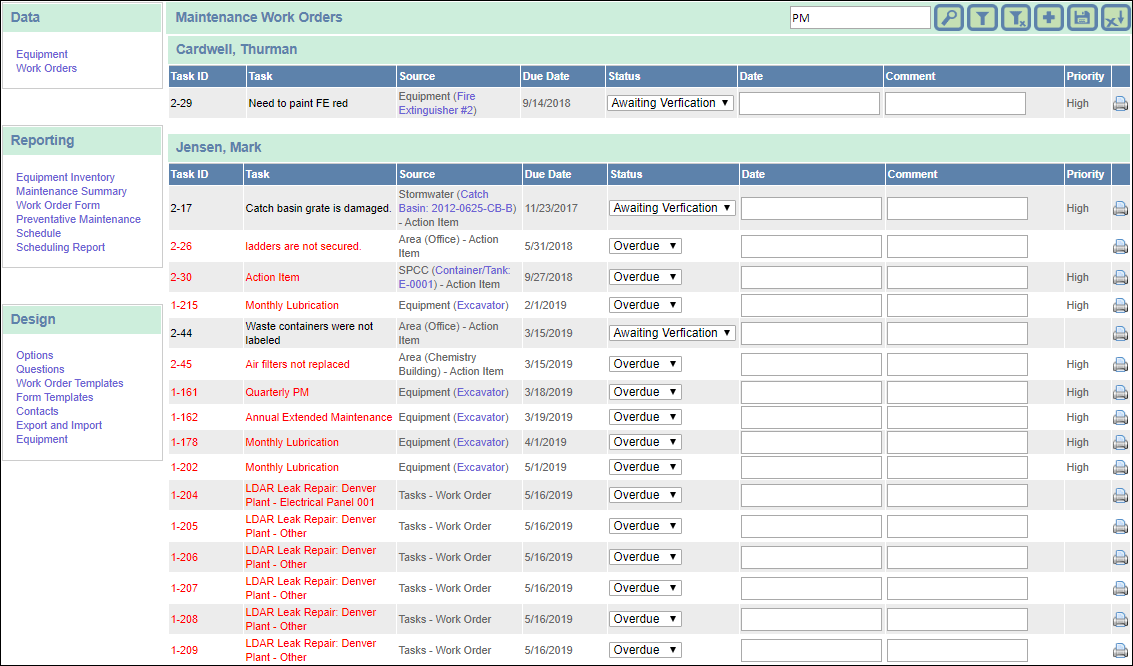Apply a filter with the funnel icon

click(x=981, y=17)
